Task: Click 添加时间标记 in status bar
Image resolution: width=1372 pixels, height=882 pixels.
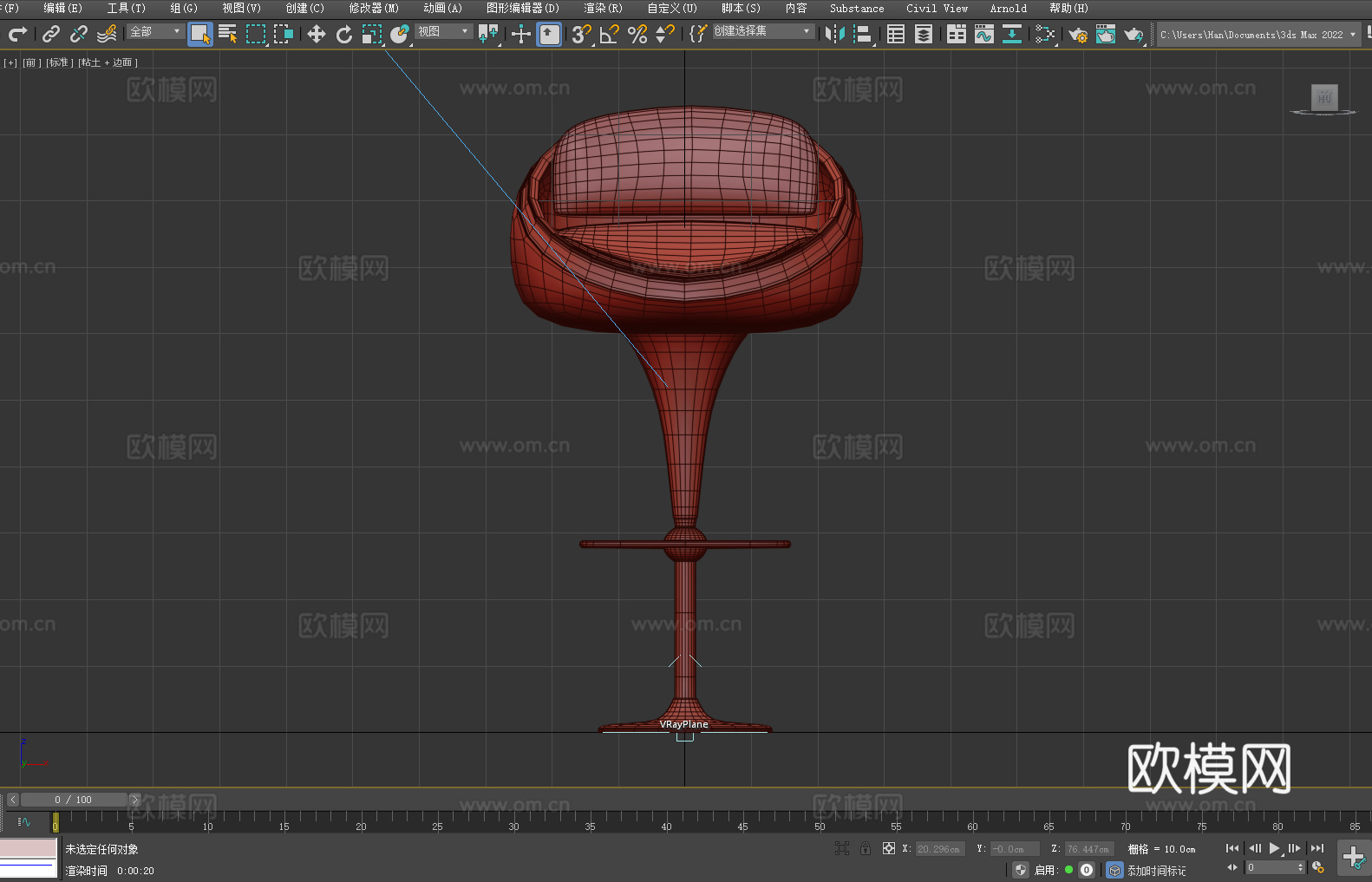Action: (x=1156, y=870)
